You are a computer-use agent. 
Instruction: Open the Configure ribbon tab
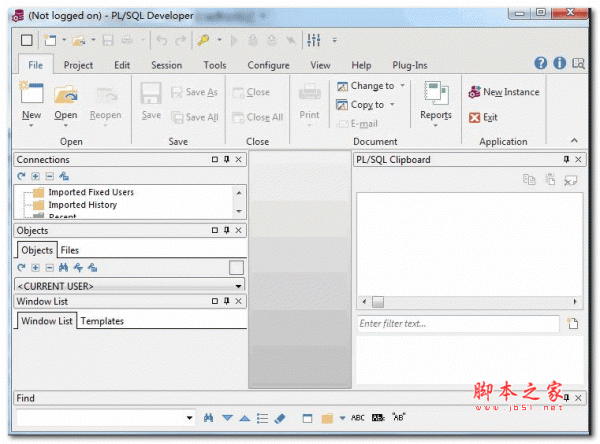point(268,65)
